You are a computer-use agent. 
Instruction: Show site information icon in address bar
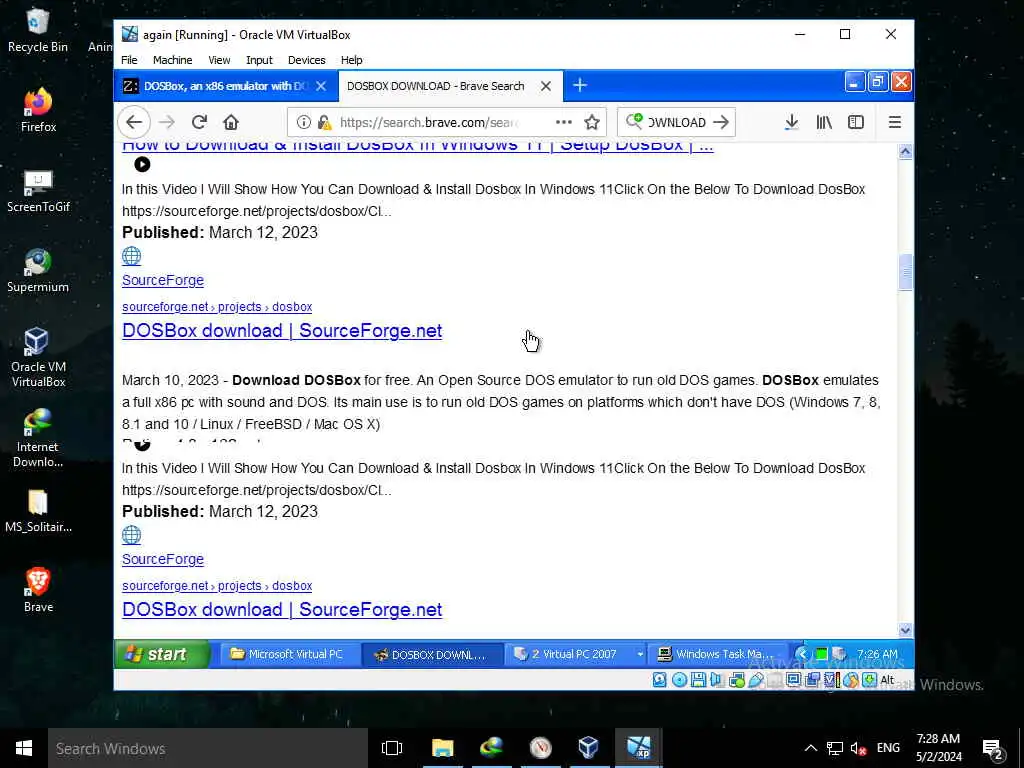(x=304, y=122)
